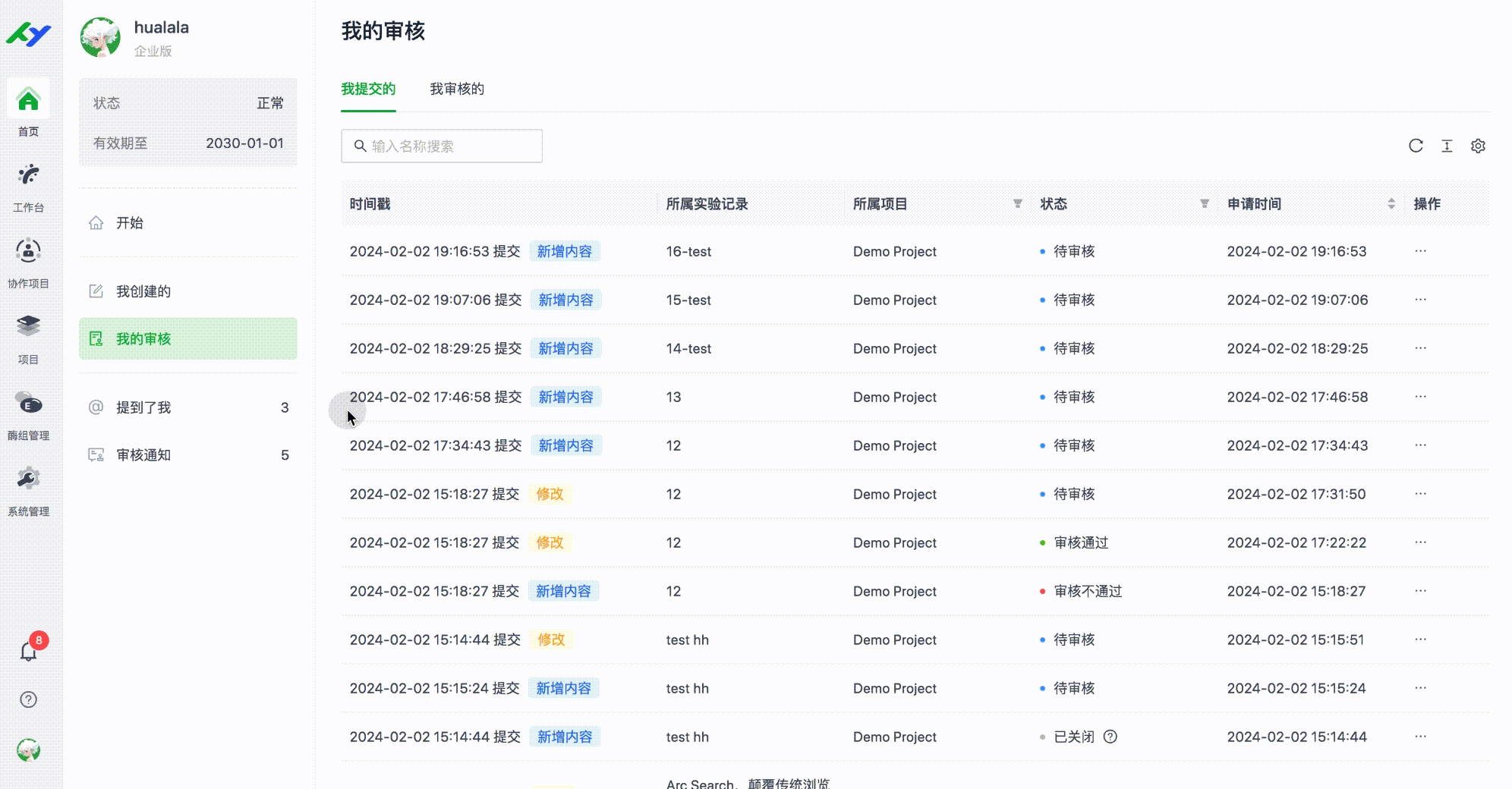Open the Collaboration projects (协作项目) icon
The height and width of the screenshot is (789, 1512).
point(28,252)
